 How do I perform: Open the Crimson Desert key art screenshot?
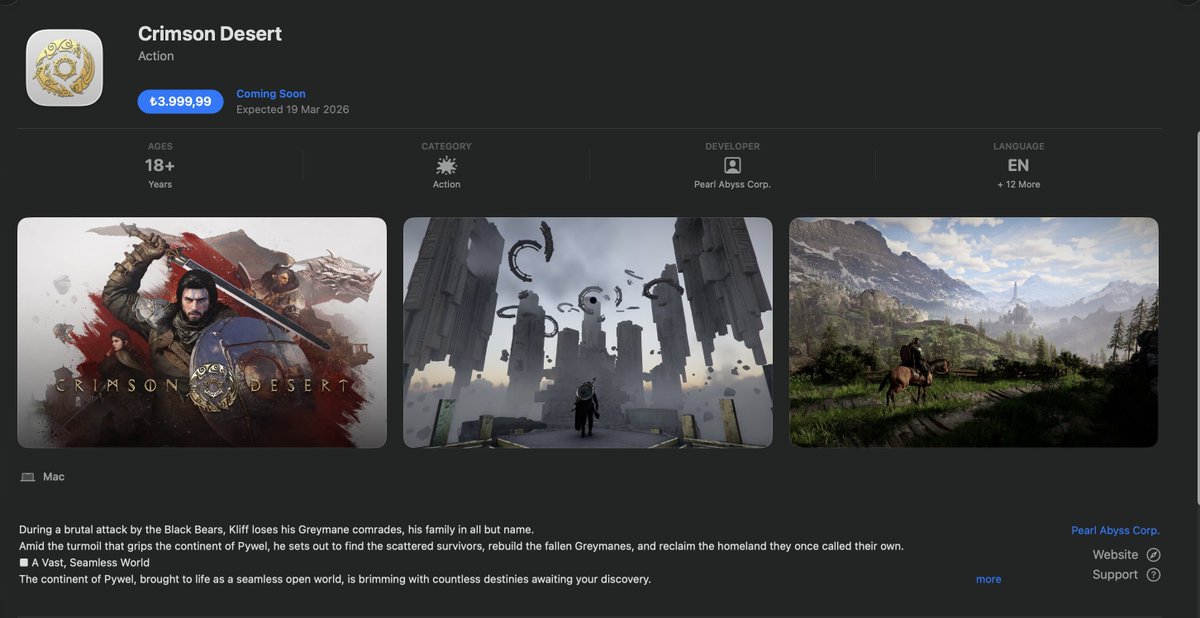coord(202,332)
